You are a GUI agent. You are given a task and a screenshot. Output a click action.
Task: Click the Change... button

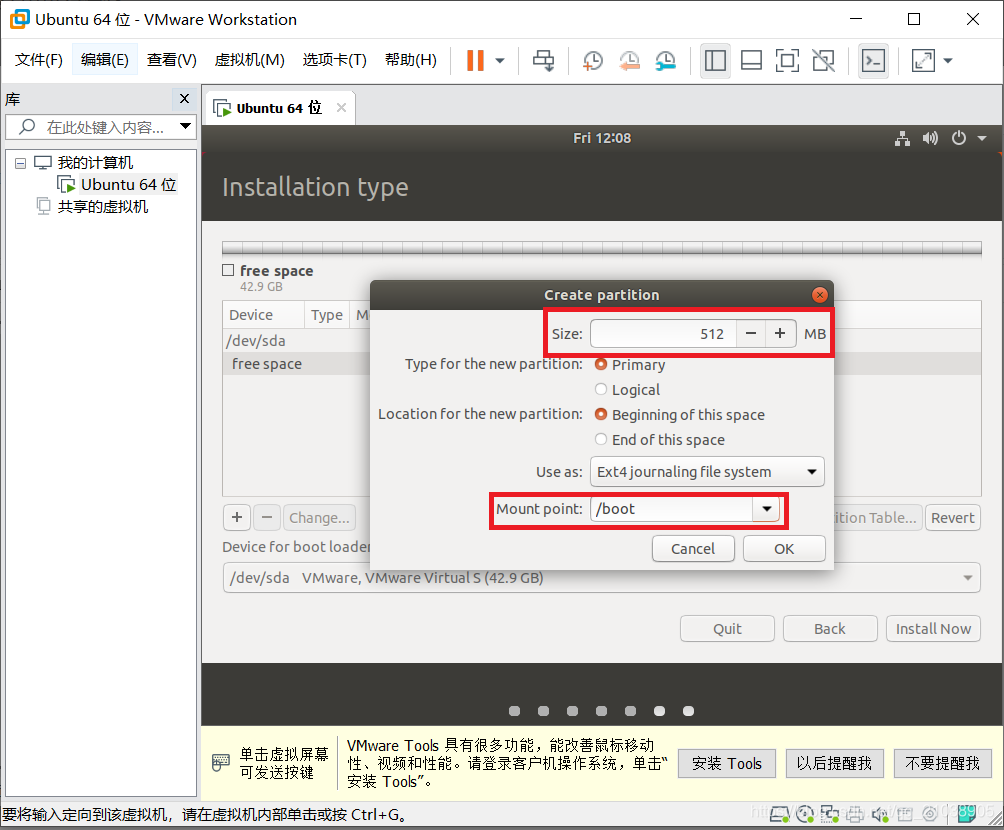tap(319, 517)
